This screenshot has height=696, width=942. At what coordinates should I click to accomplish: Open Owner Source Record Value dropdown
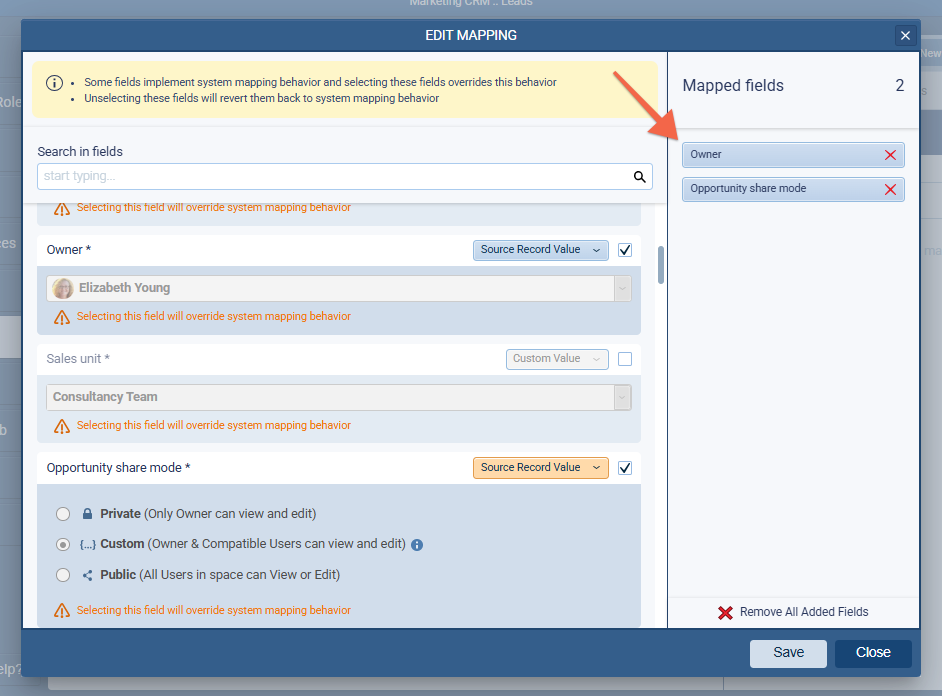point(540,250)
